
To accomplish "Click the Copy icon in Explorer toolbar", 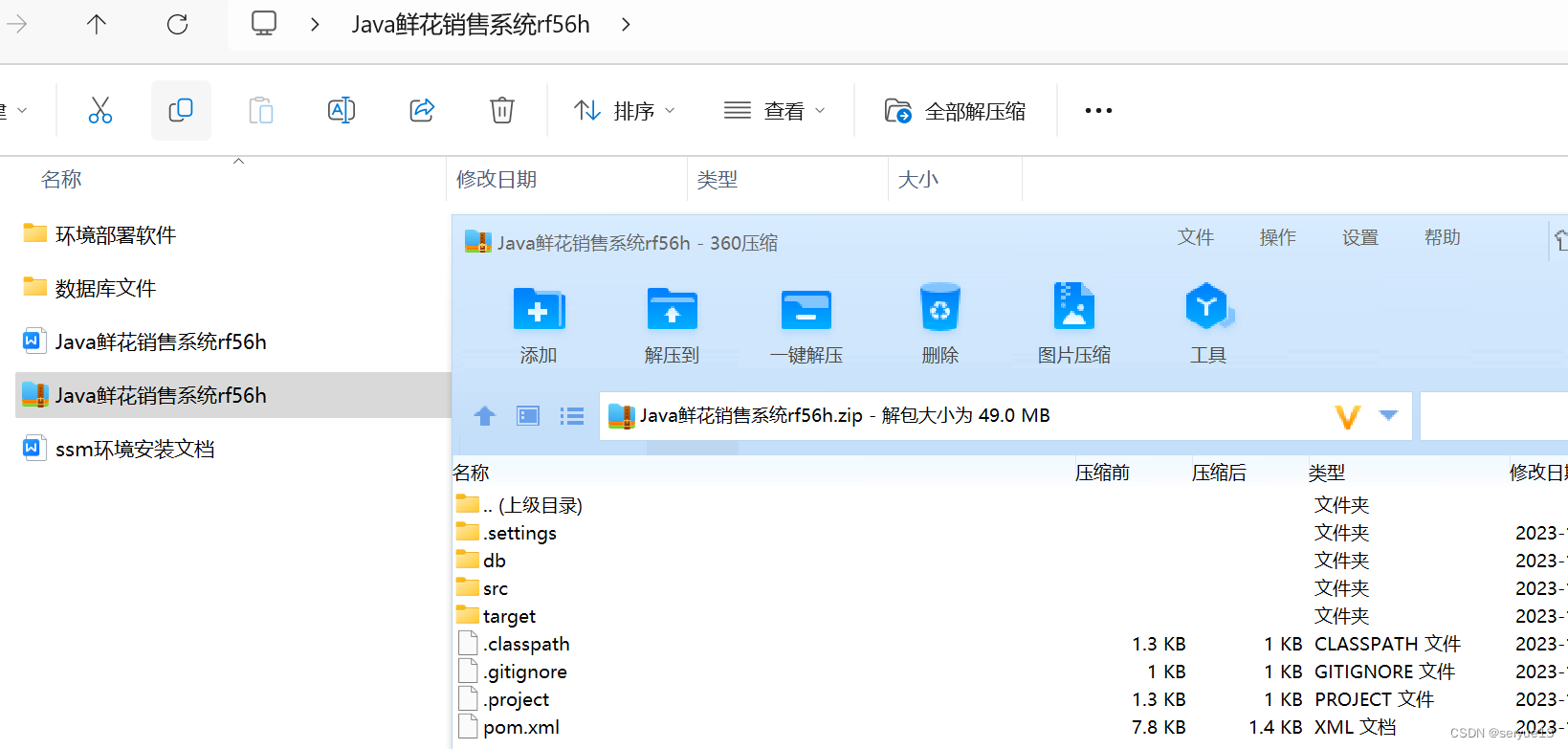I will pos(181,111).
